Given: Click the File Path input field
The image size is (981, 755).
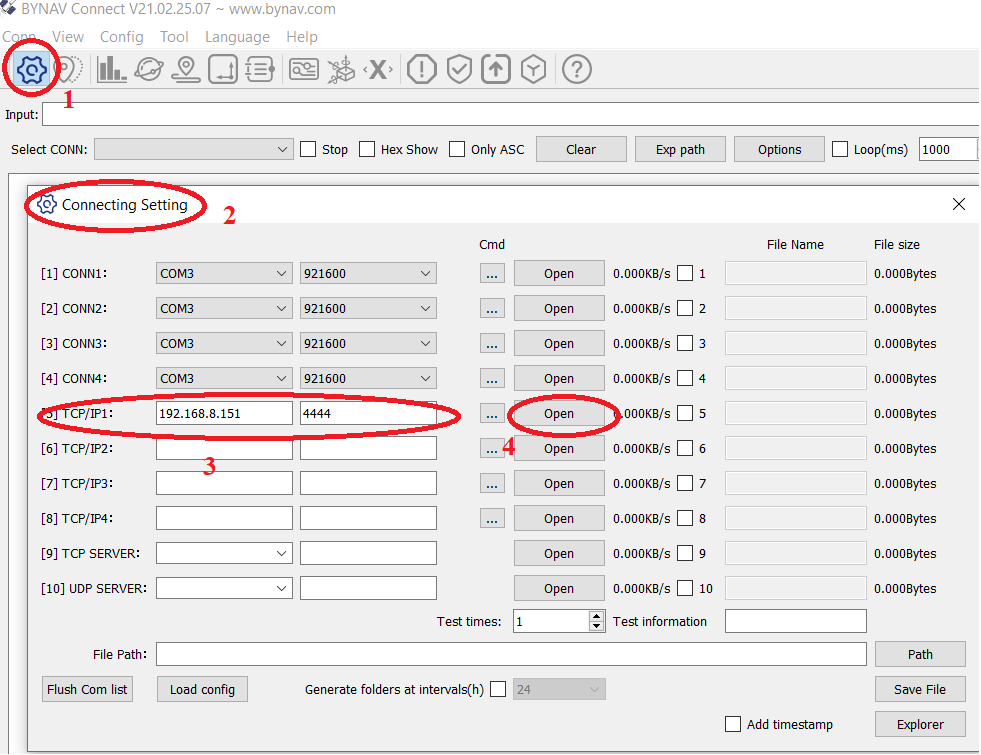Looking at the screenshot, I should click(510, 654).
